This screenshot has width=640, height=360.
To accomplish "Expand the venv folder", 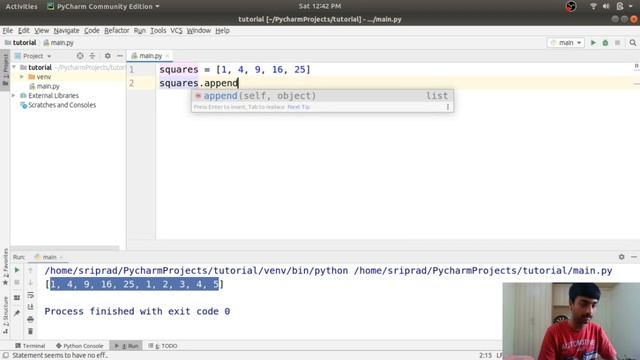I will coord(22,77).
